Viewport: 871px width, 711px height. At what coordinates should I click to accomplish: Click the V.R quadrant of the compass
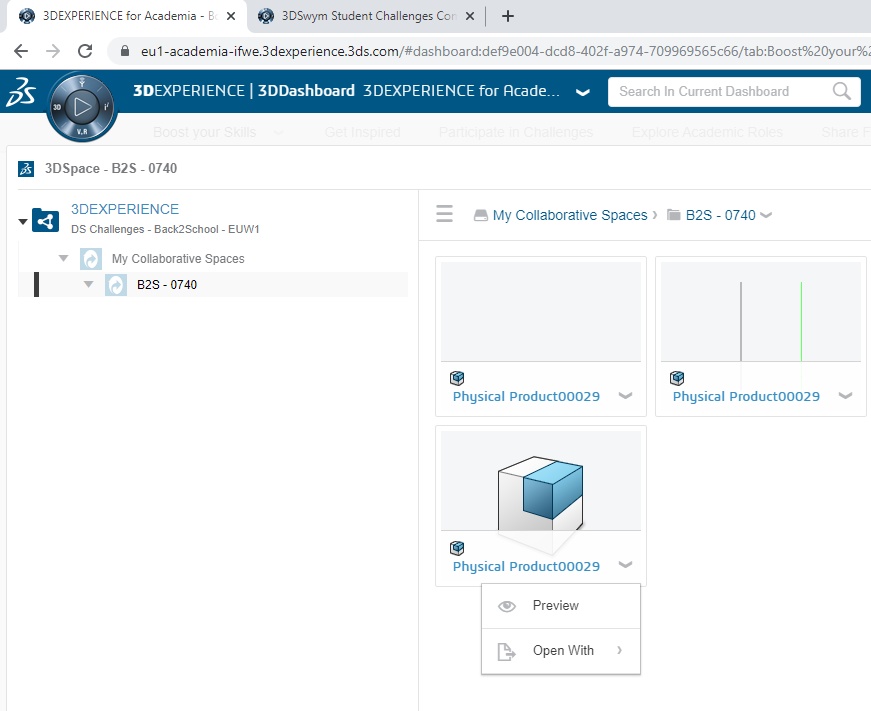click(x=82, y=131)
